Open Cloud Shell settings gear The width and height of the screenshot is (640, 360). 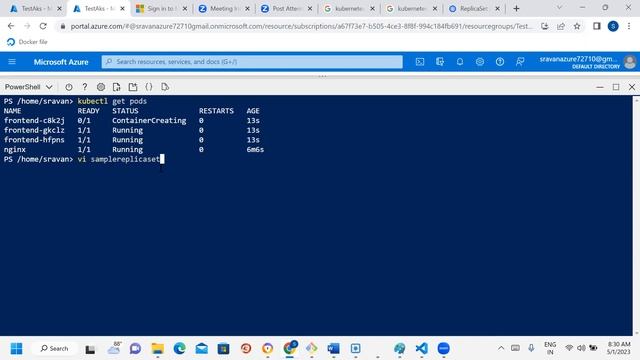coord(101,87)
